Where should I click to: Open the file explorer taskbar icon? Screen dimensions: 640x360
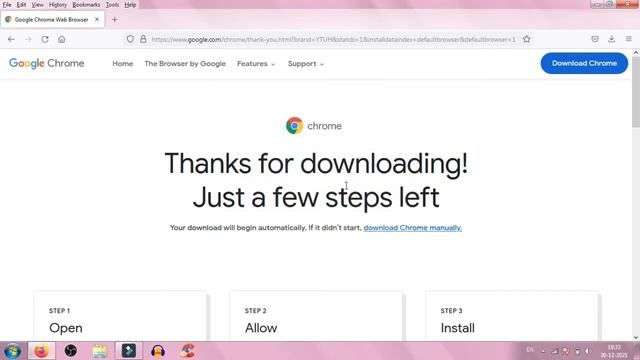tap(100, 351)
